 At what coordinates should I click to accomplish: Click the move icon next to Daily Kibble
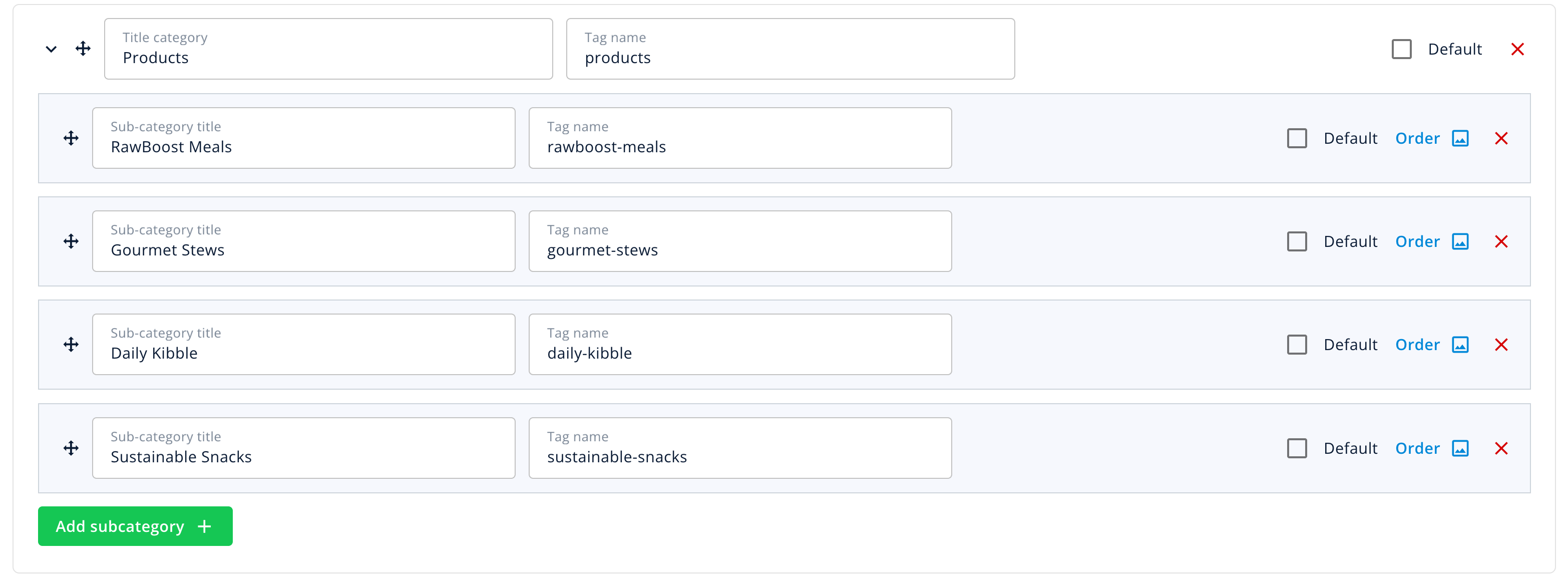pos(71,344)
